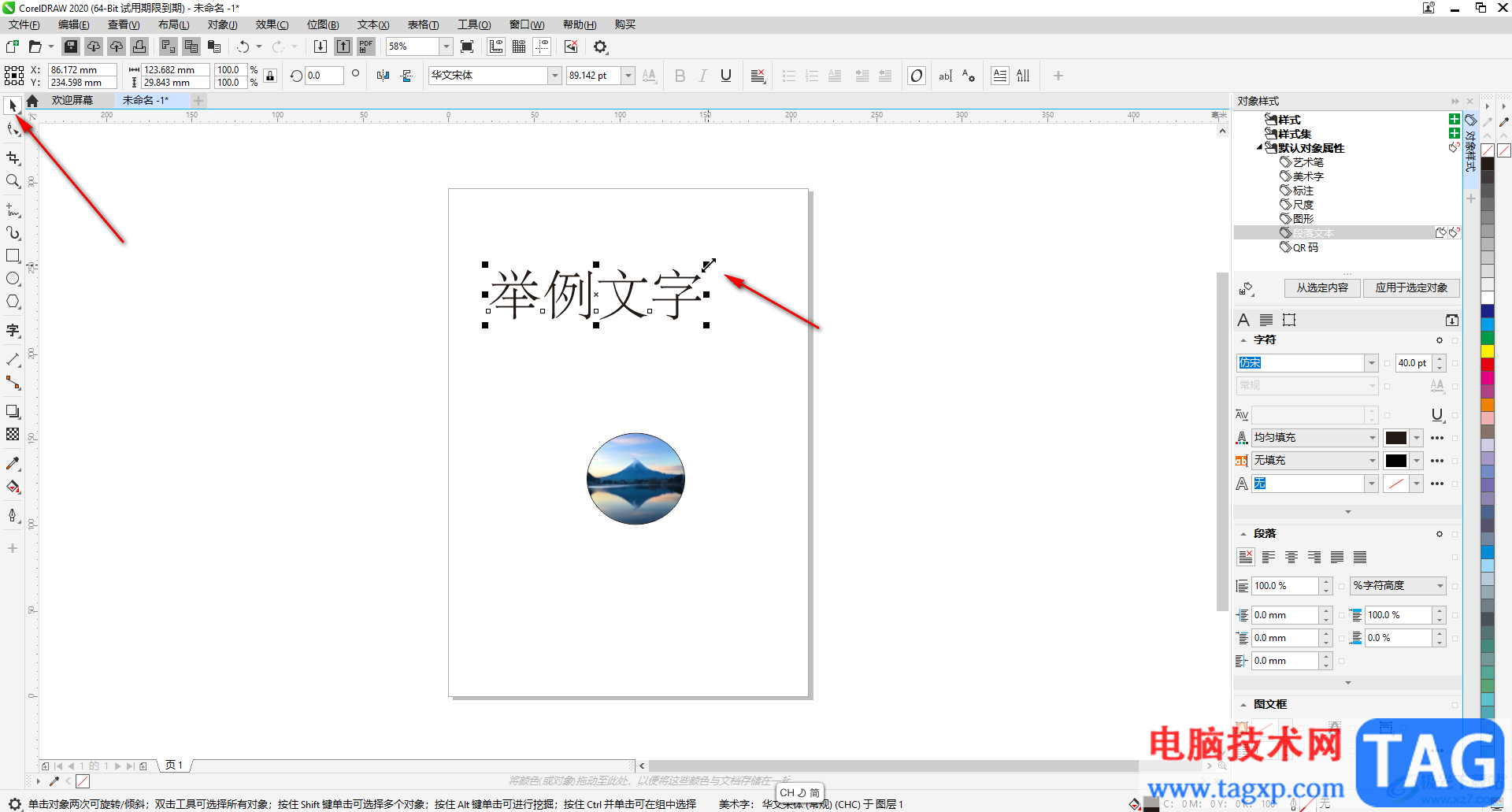Select the Pick tool in toolbox

tap(13, 106)
